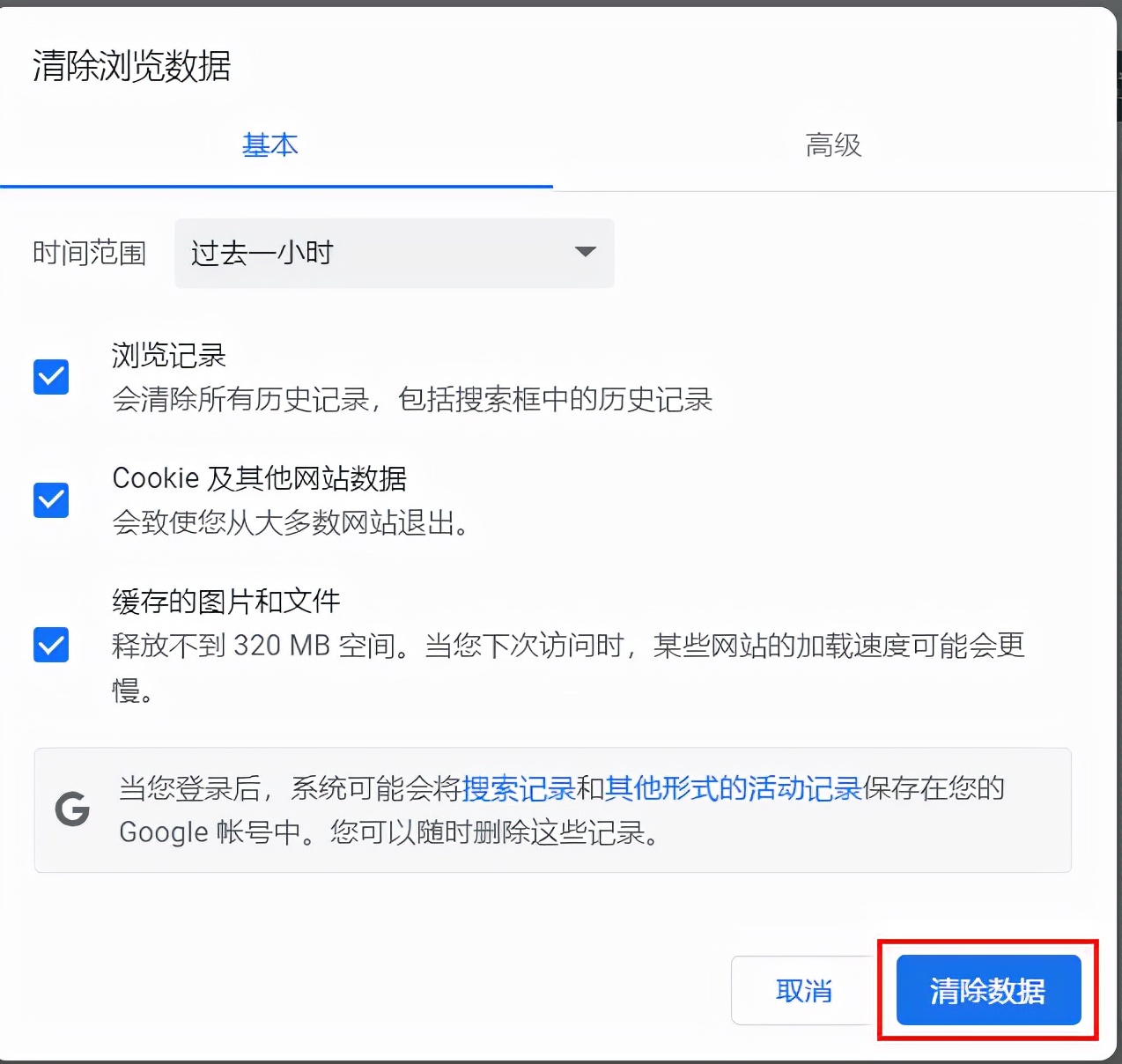This screenshot has width=1122, height=1064.
Task: Switch to the 高级 (Advanced) tab
Action: coord(831,145)
